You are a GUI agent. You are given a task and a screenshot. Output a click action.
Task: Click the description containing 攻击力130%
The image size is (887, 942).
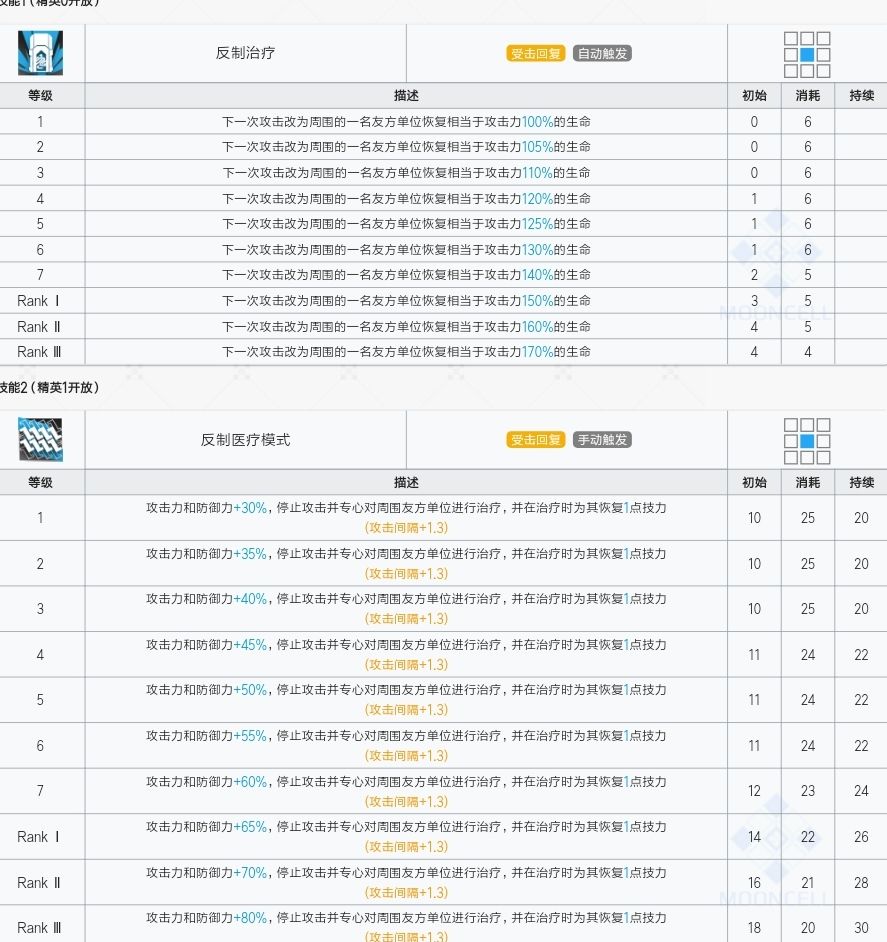point(406,250)
